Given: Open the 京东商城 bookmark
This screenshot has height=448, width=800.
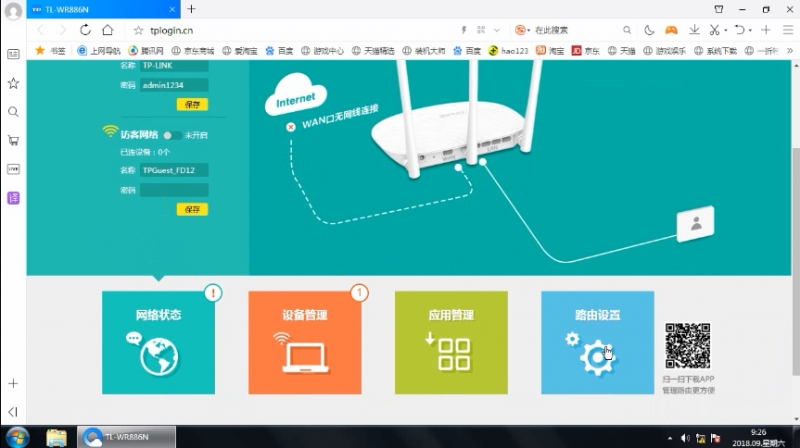Looking at the screenshot, I should click(193, 51).
